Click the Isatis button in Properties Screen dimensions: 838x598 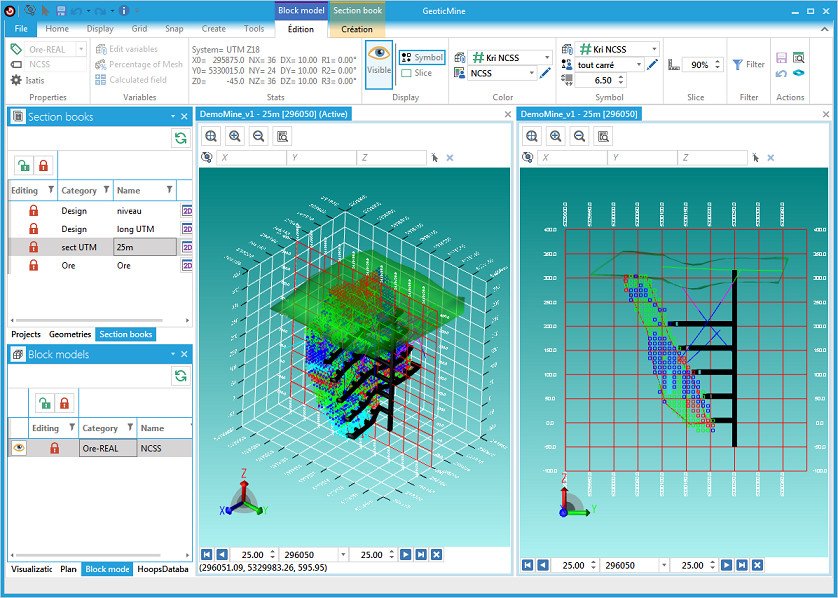click(28, 80)
